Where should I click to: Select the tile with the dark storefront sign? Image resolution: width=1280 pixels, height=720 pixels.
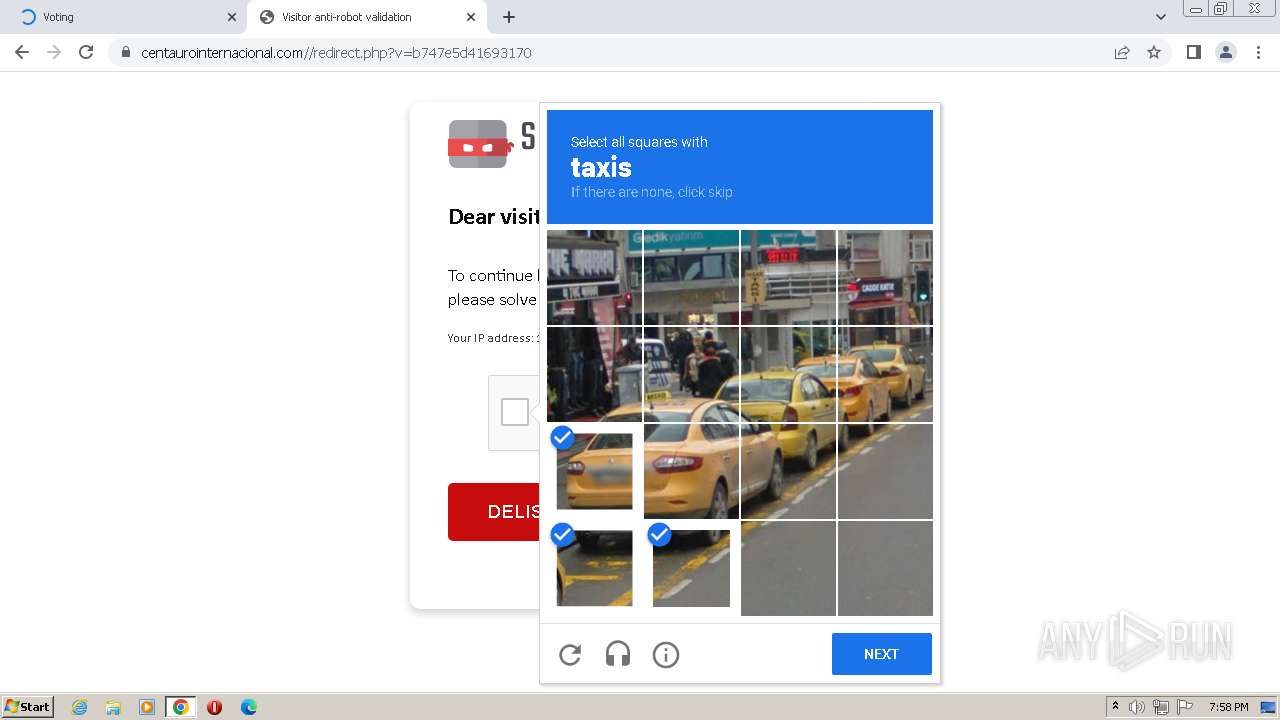[x=594, y=277]
